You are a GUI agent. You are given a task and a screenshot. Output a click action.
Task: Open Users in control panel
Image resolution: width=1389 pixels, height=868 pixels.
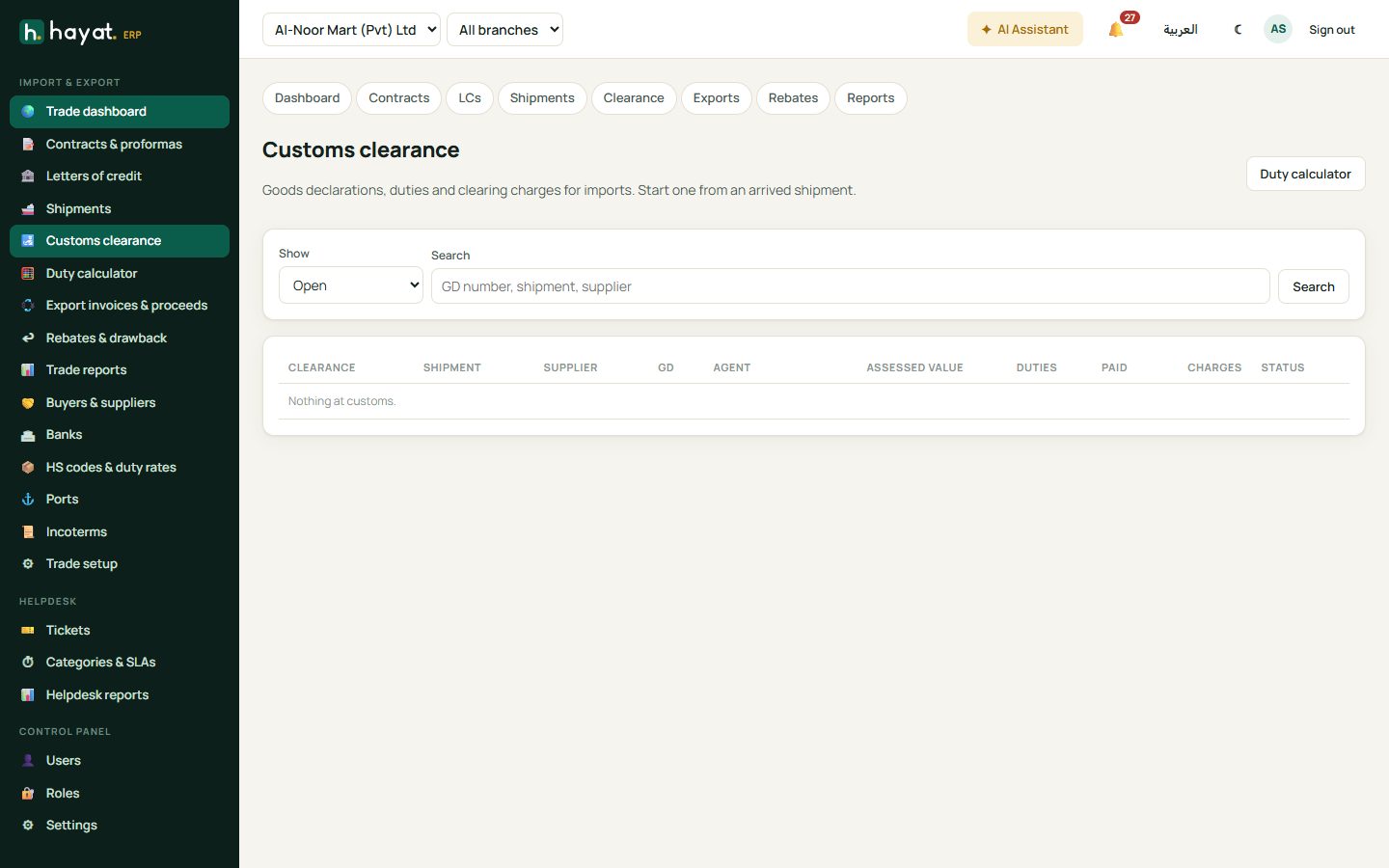[120, 760]
